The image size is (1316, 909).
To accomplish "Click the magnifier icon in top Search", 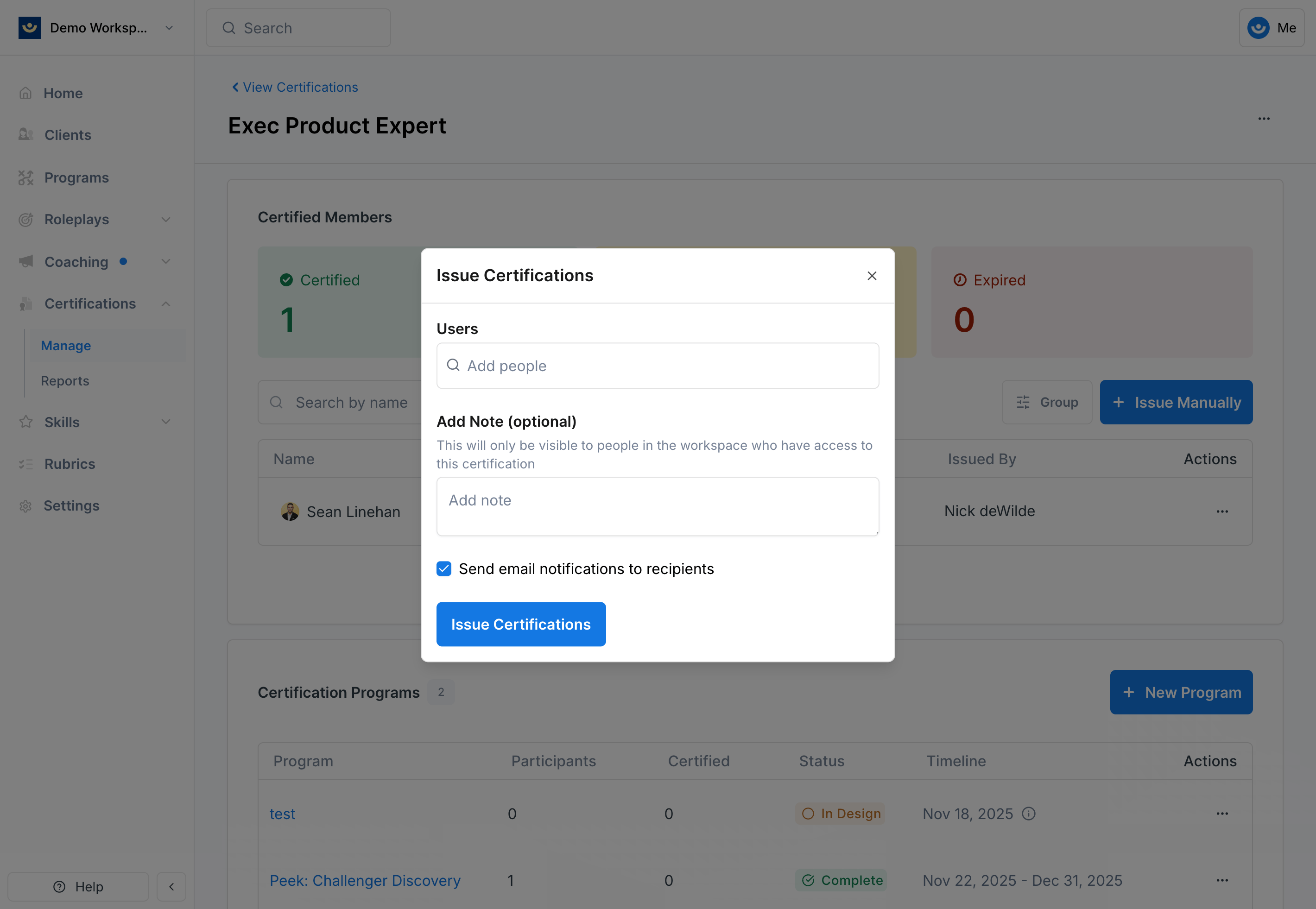I will point(228,28).
